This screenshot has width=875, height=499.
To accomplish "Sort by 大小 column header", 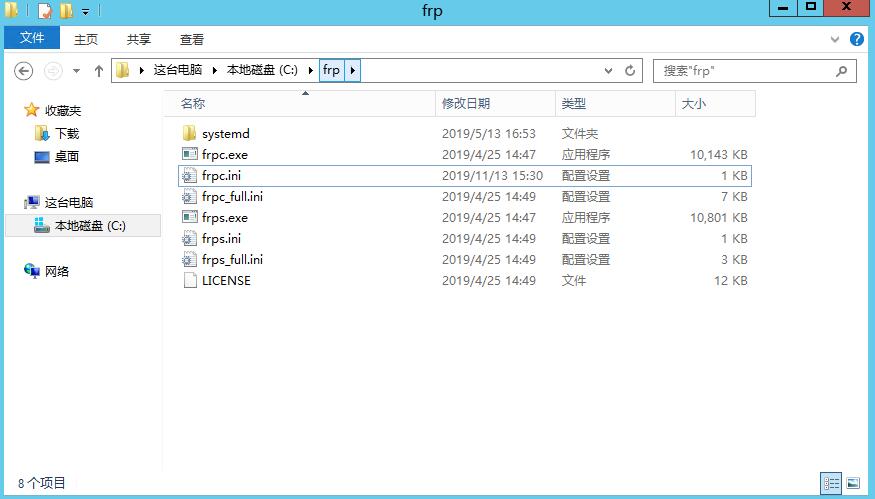I will click(x=715, y=103).
